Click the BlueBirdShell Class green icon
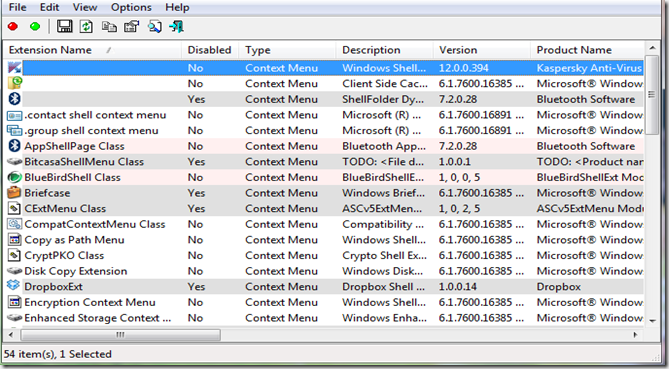Image resolution: width=669 pixels, height=369 pixels. (x=15, y=177)
